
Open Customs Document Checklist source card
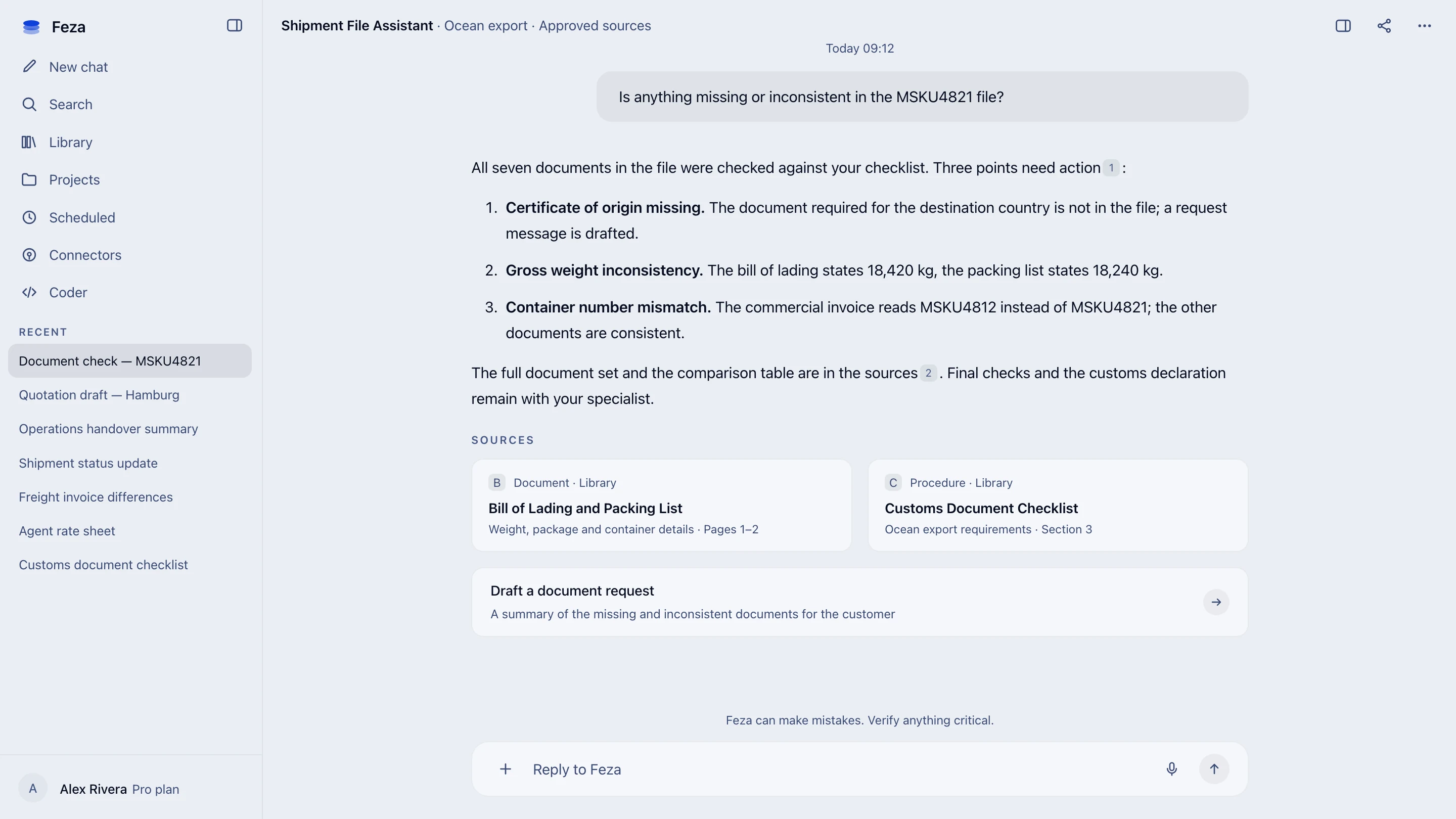(1058, 506)
